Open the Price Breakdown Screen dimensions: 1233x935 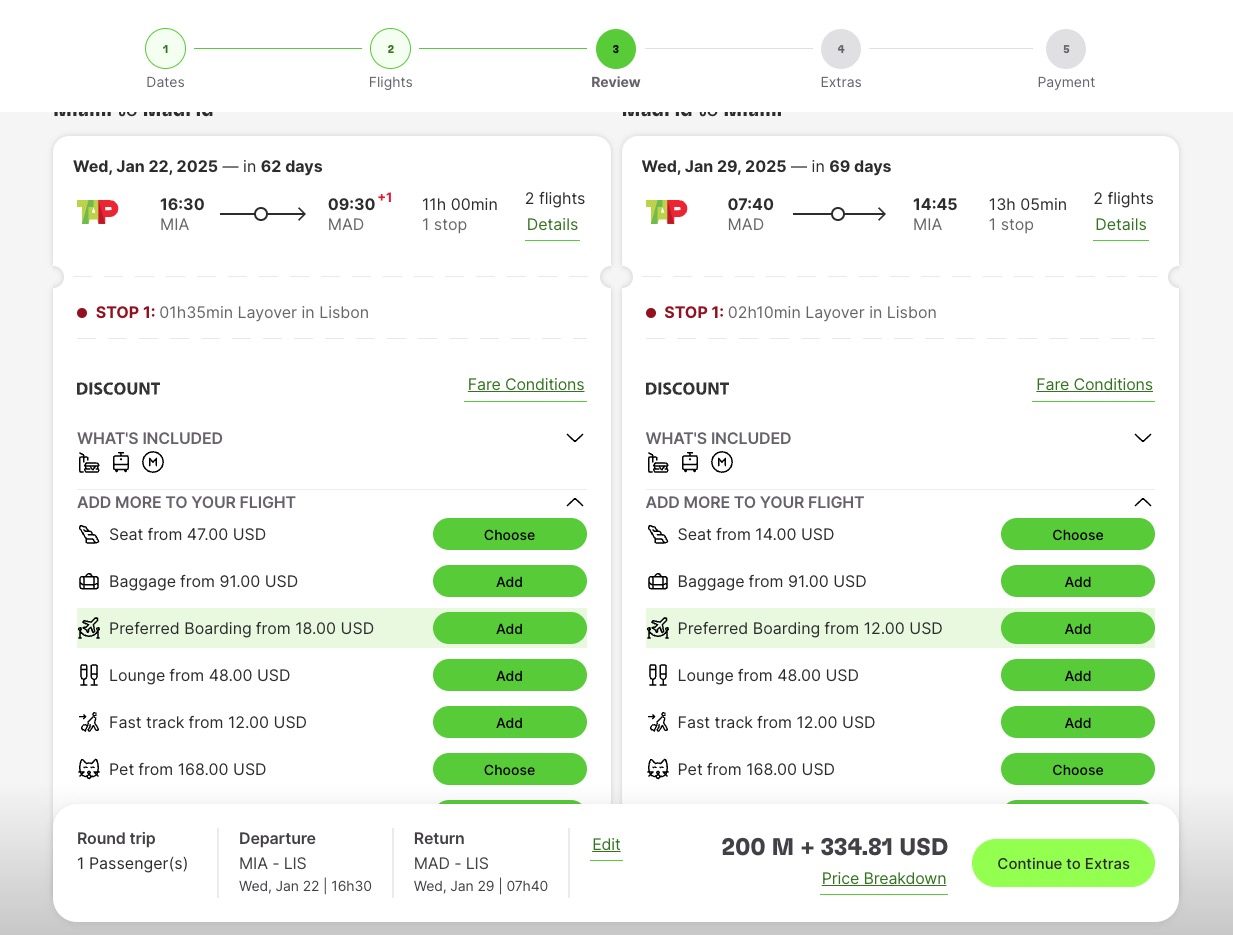(x=883, y=878)
